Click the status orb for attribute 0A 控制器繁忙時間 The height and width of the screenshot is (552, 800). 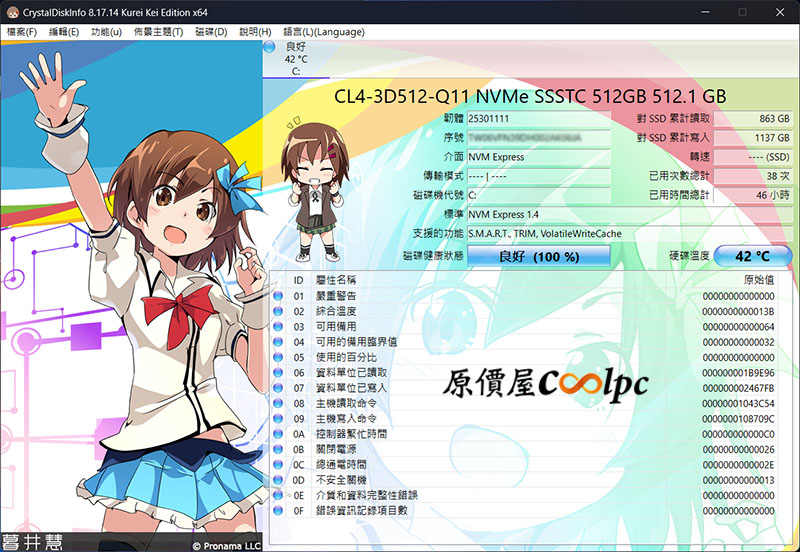point(278,434)
